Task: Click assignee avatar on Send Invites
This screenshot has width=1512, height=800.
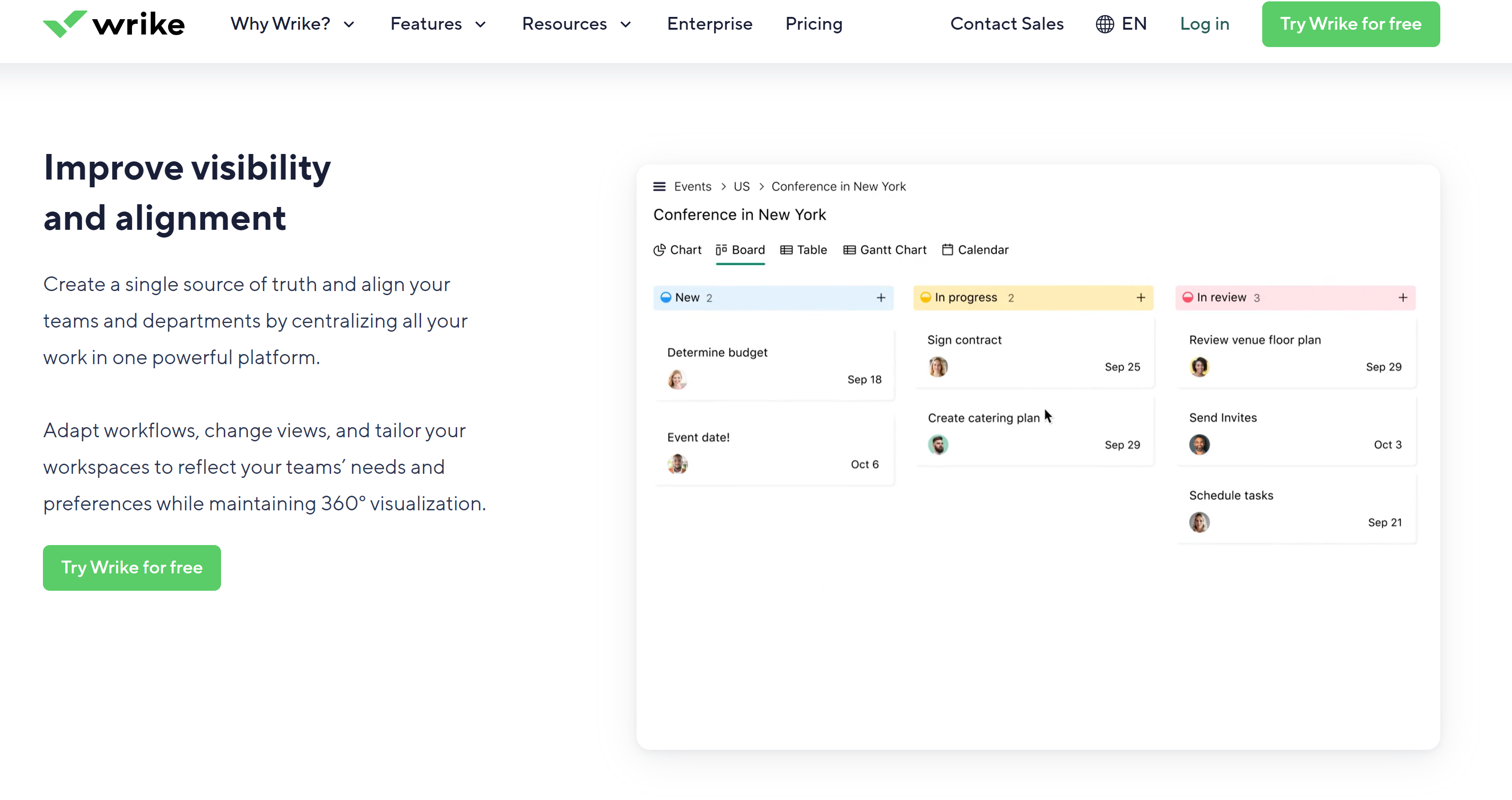Action: [1199, 445]
